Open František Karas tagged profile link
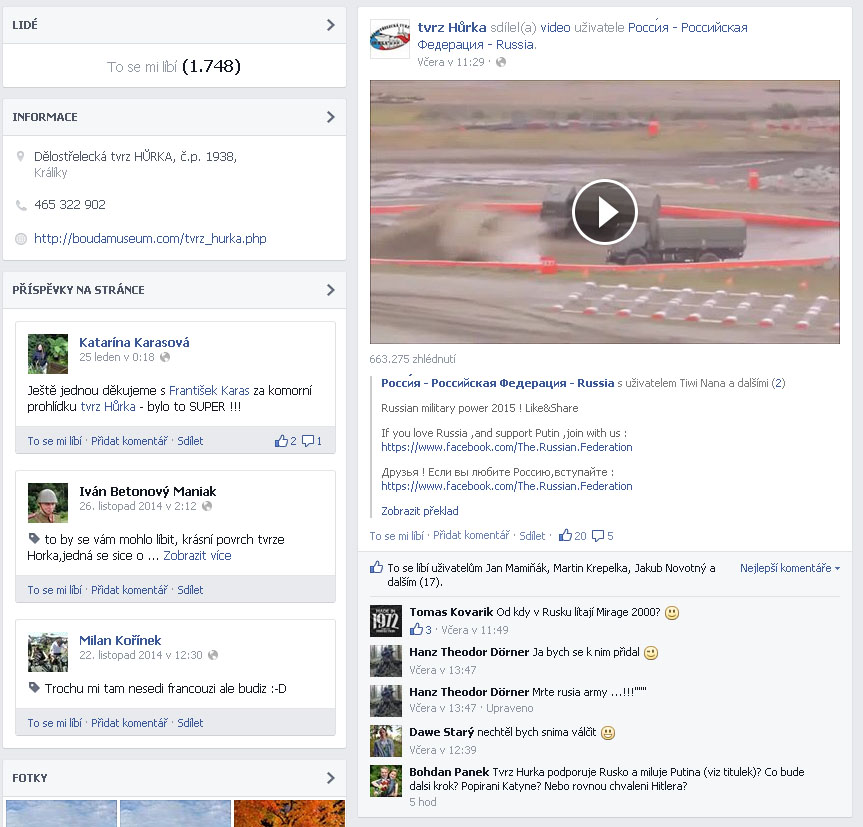Screen dimensions: 863x827 point(209,391)
